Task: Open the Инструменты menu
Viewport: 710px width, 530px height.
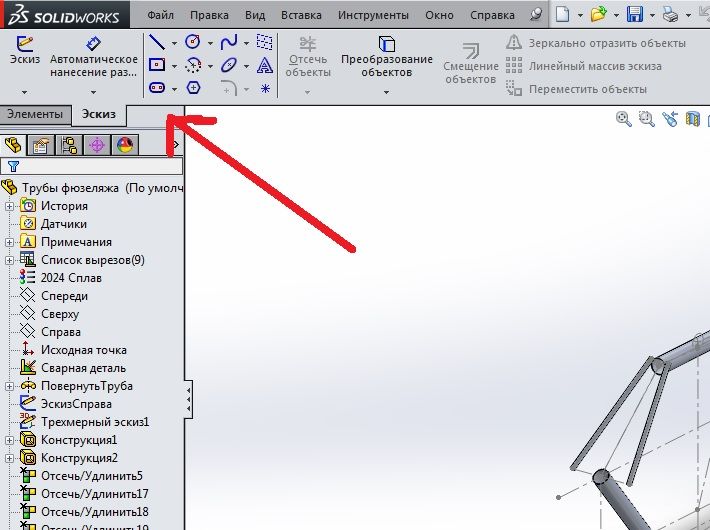Action: [373, 16]
